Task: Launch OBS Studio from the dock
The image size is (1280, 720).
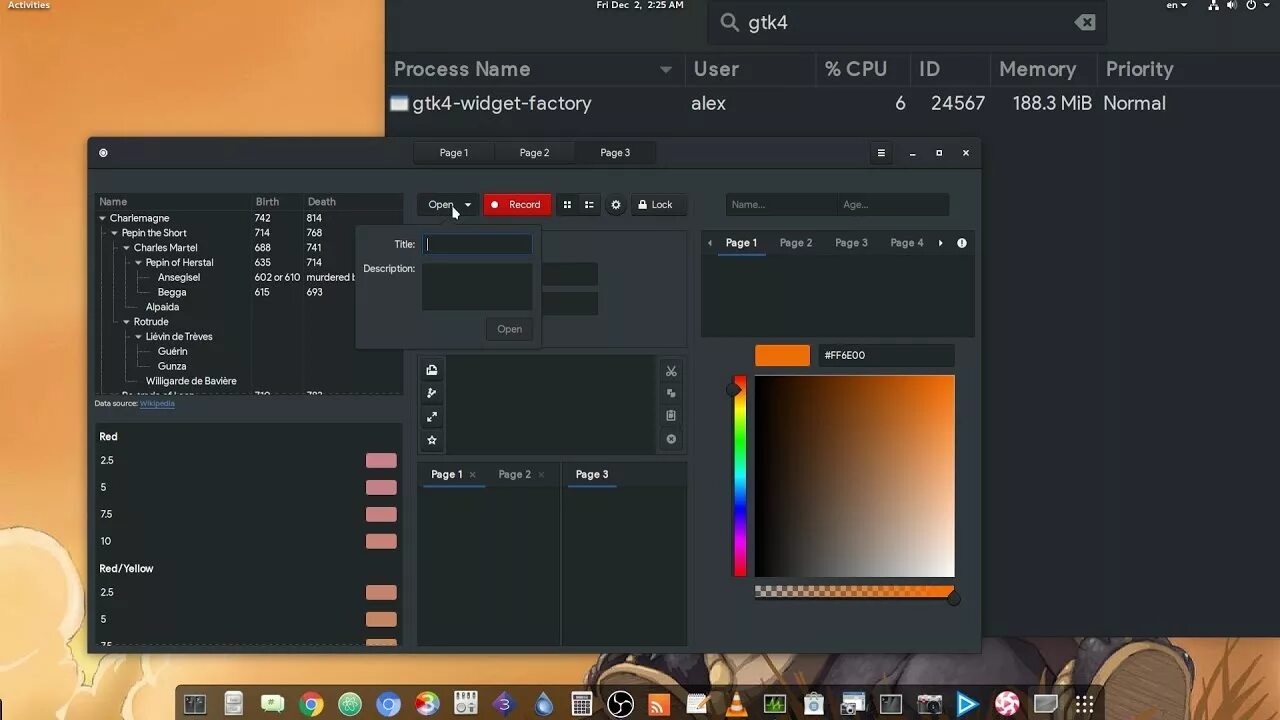Action: [621, 704]
